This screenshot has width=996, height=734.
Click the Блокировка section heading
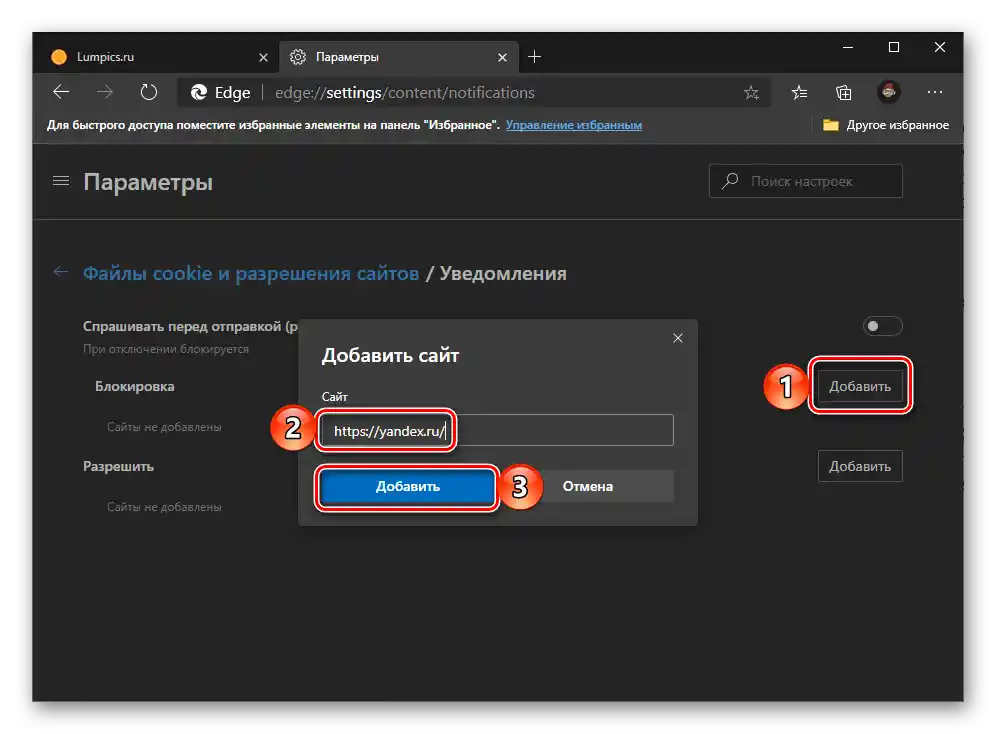(x=135, y=386)
